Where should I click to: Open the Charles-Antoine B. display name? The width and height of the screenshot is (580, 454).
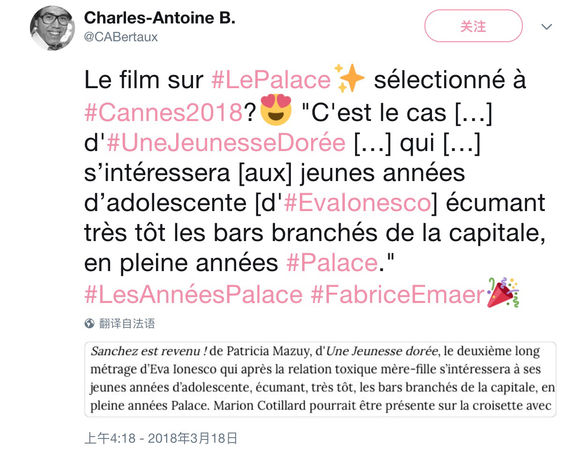(x=159, y=18)
